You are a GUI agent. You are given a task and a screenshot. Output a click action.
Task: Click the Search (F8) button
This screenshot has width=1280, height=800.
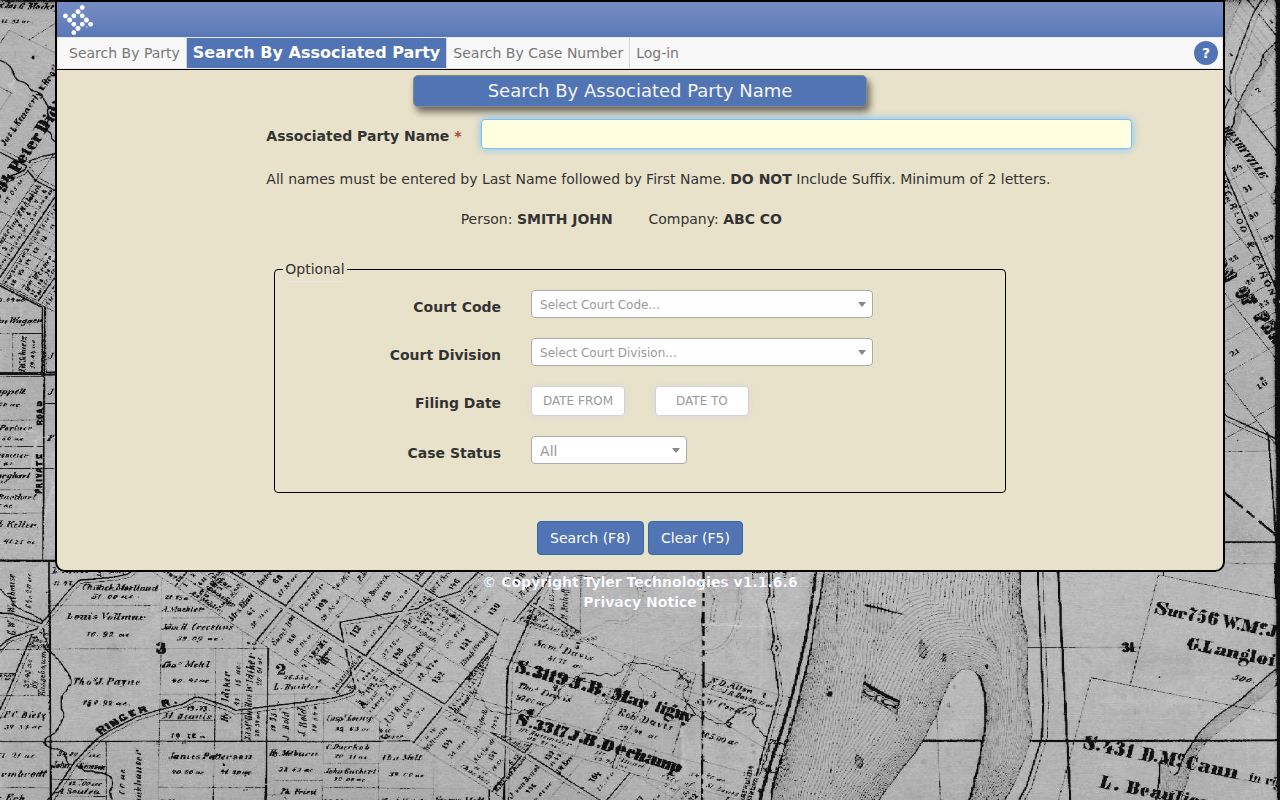coord(590,538)
